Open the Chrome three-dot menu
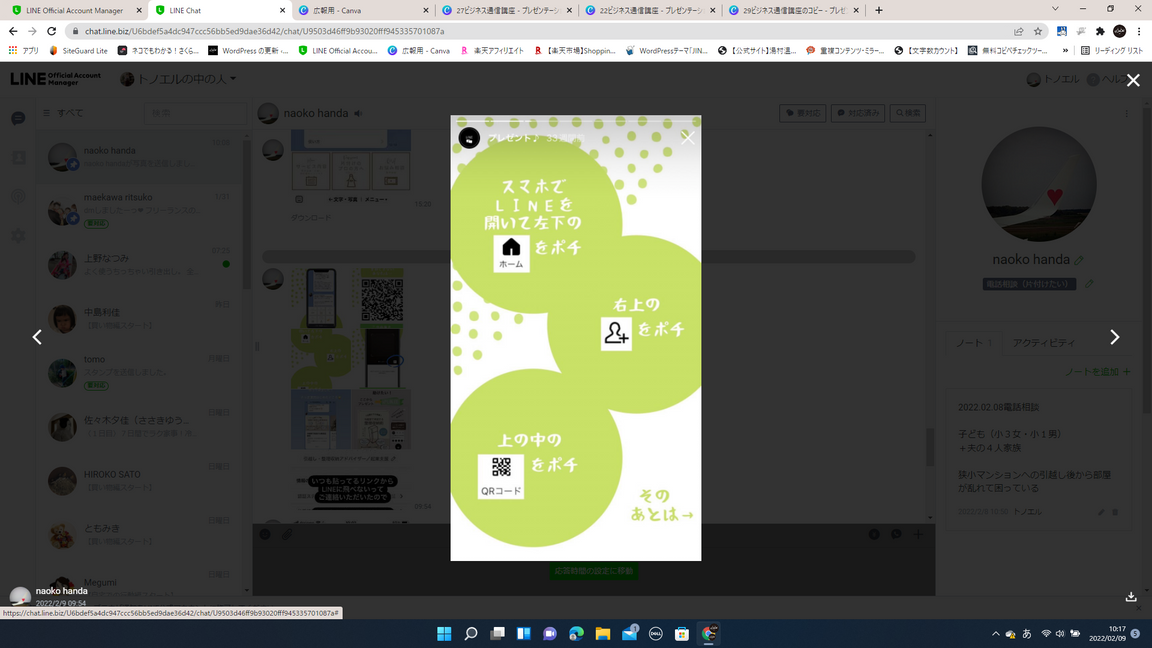This screenshot has height=648, width=1152. click(x=1139, y=31)
